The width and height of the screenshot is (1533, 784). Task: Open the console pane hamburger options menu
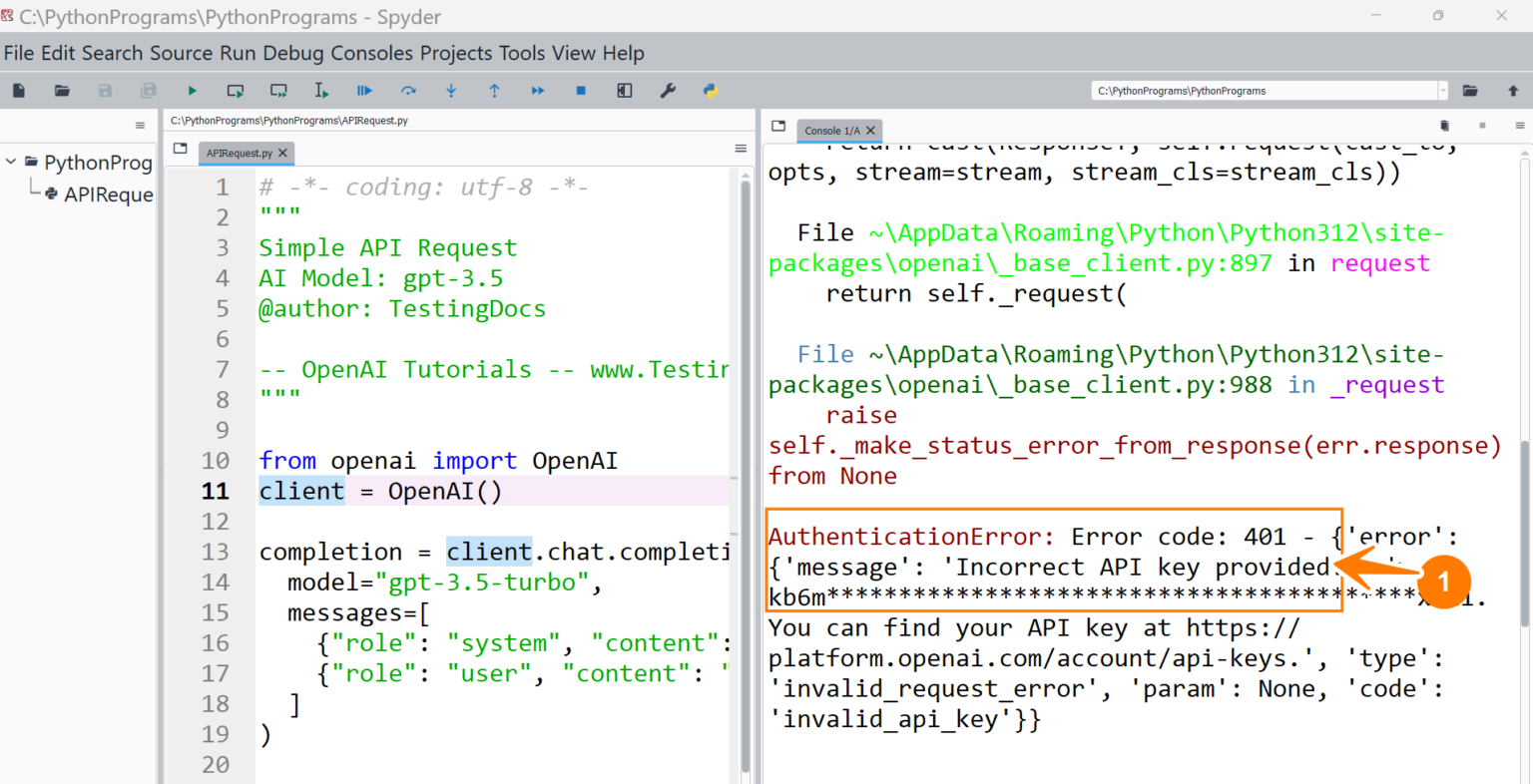(x=1519, y=126)
